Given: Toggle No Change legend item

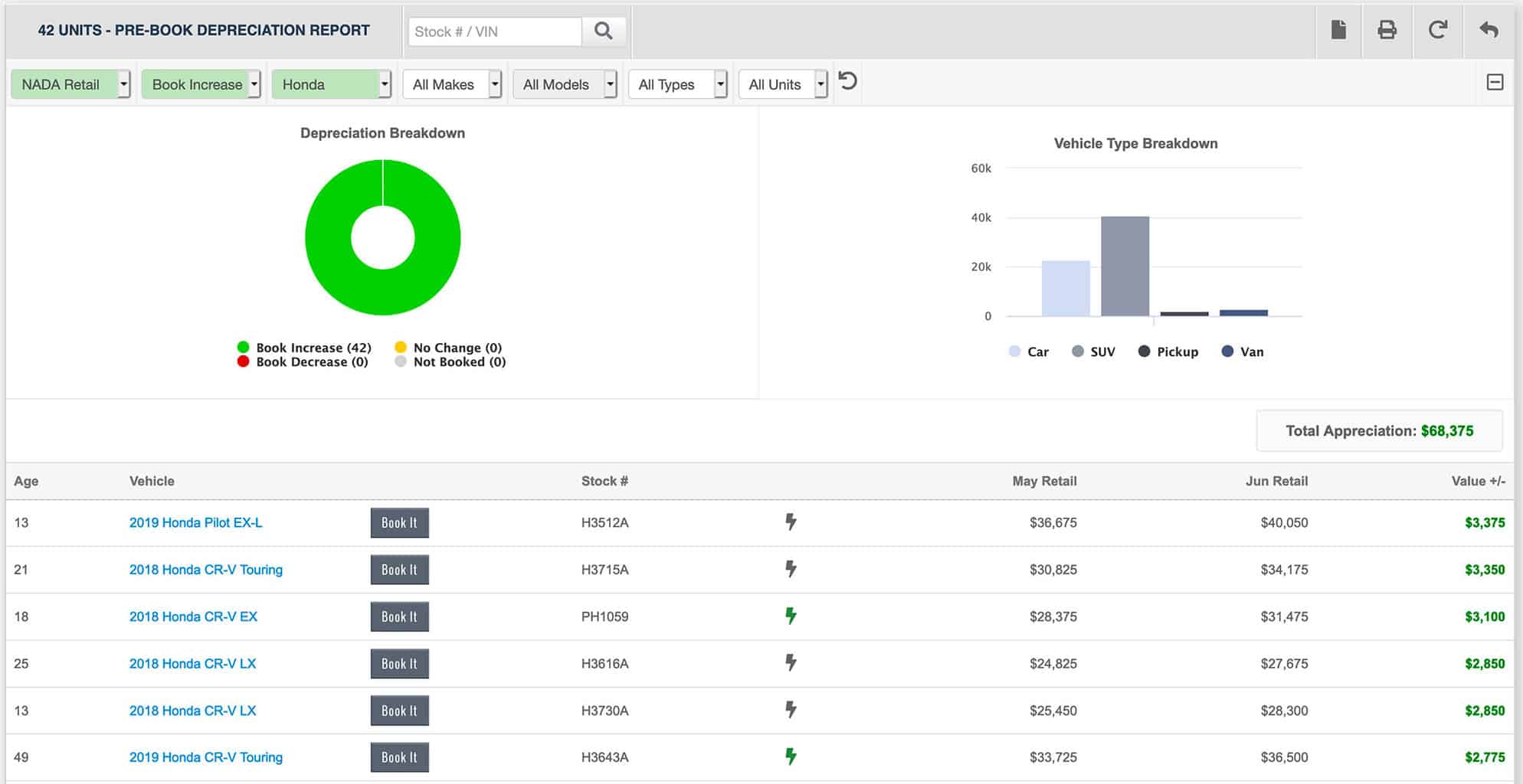Looking at the screenshot, I should [449, 348].
